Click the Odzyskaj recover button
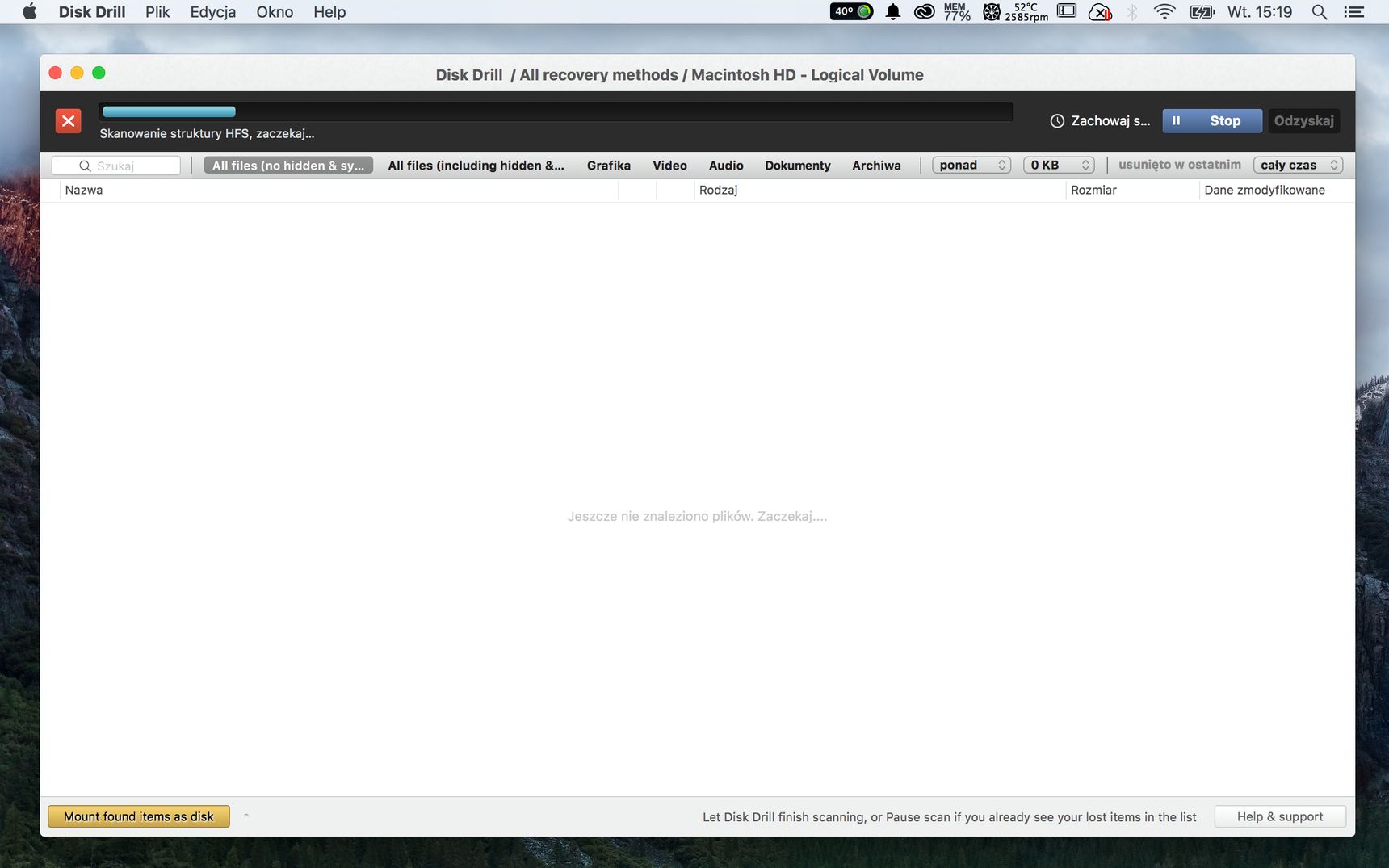1389x868 pixels. 1303,121
